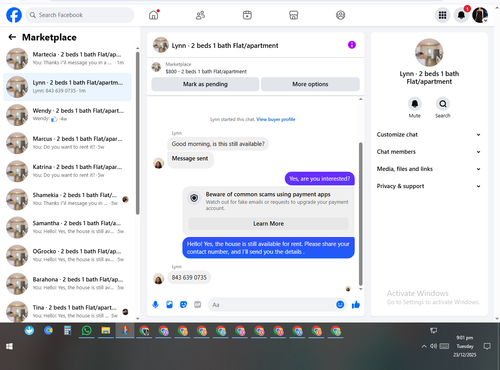Open the notifications bell
Viewport: 500px width, 370px height.
pyautogui.click(x=461, y=15)
